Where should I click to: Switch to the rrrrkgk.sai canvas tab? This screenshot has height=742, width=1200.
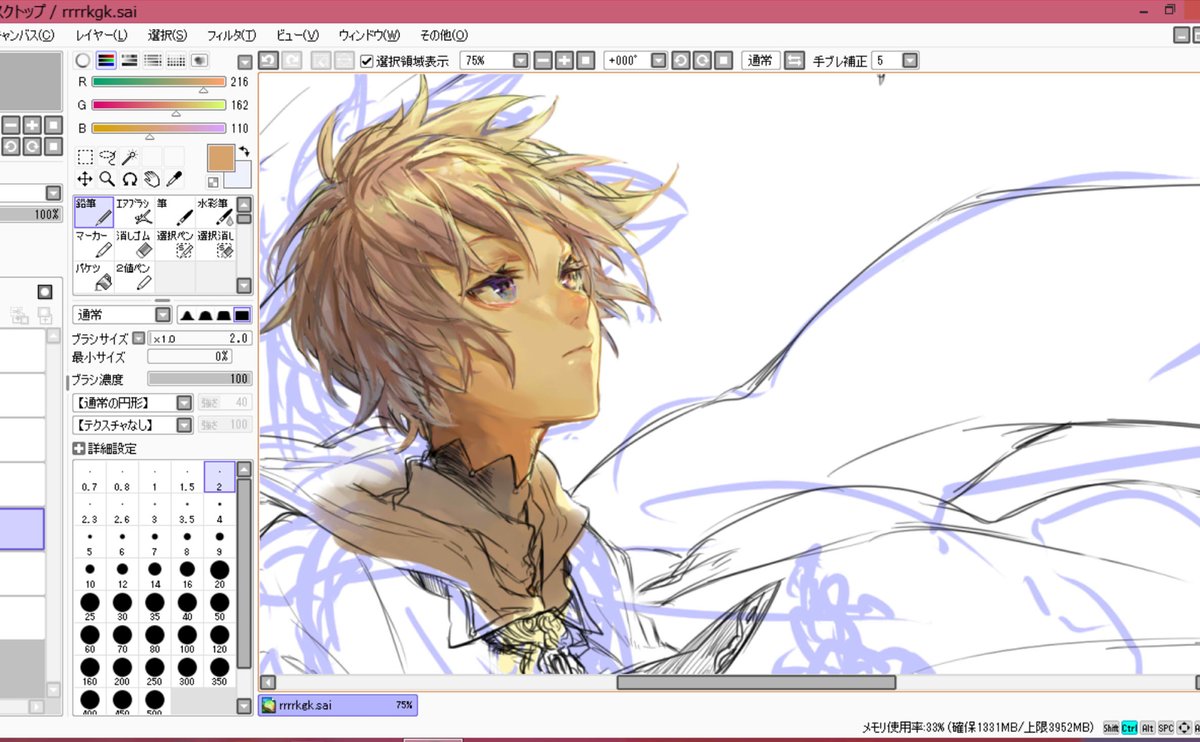(x=338, y=705)
